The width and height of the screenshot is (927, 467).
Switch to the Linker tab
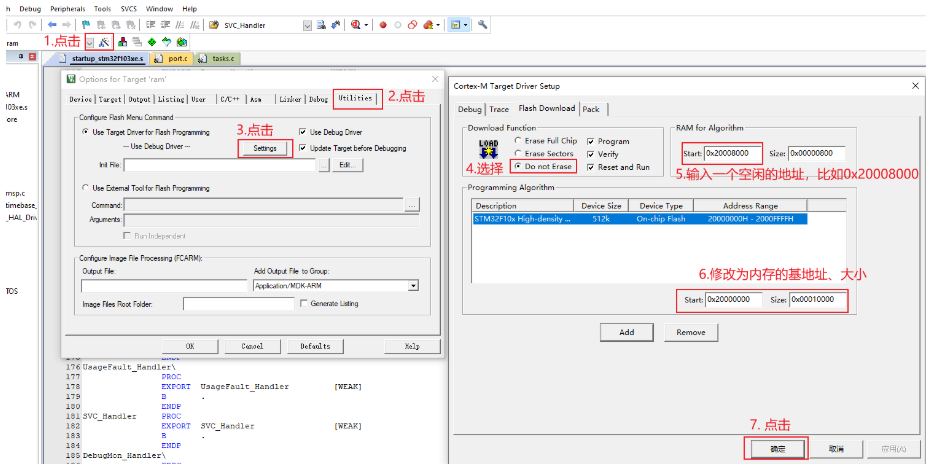[290, 99]
